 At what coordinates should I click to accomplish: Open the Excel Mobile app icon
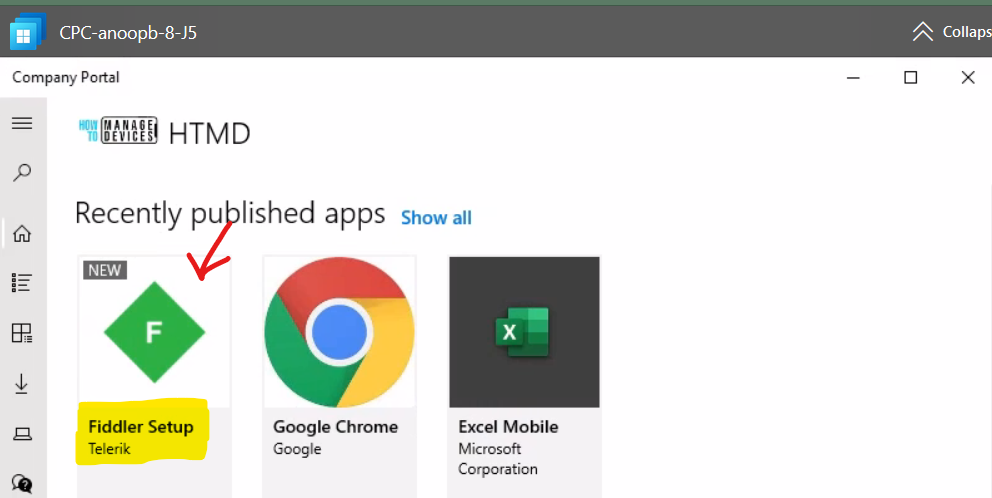(x=524, y=332)
